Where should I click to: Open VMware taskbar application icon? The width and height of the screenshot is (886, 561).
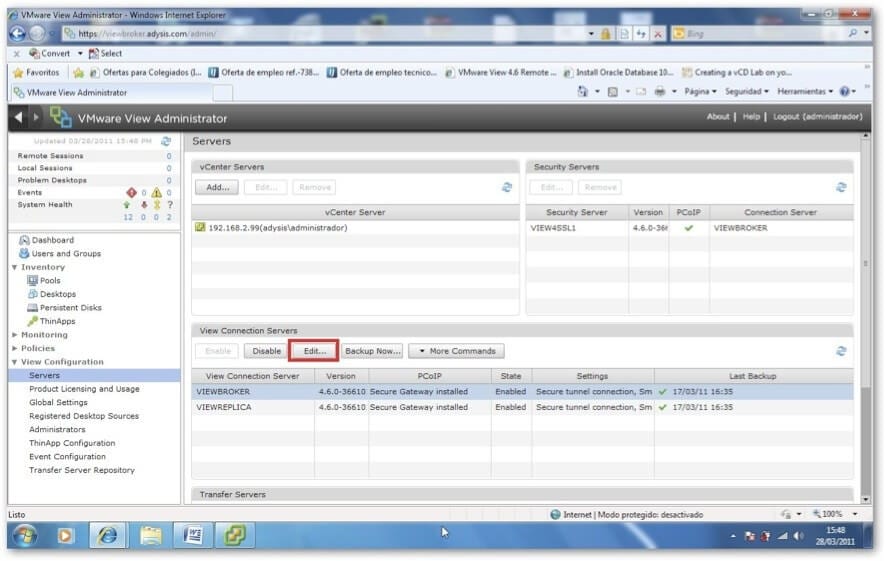(235, 535)
